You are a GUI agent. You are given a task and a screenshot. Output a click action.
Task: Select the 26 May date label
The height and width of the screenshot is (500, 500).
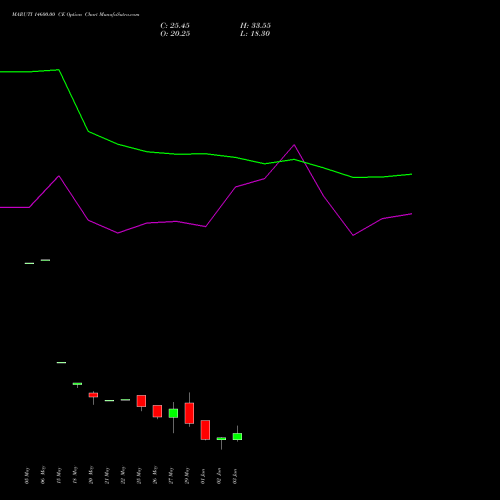pyautogui.click(x=155, y=476)
